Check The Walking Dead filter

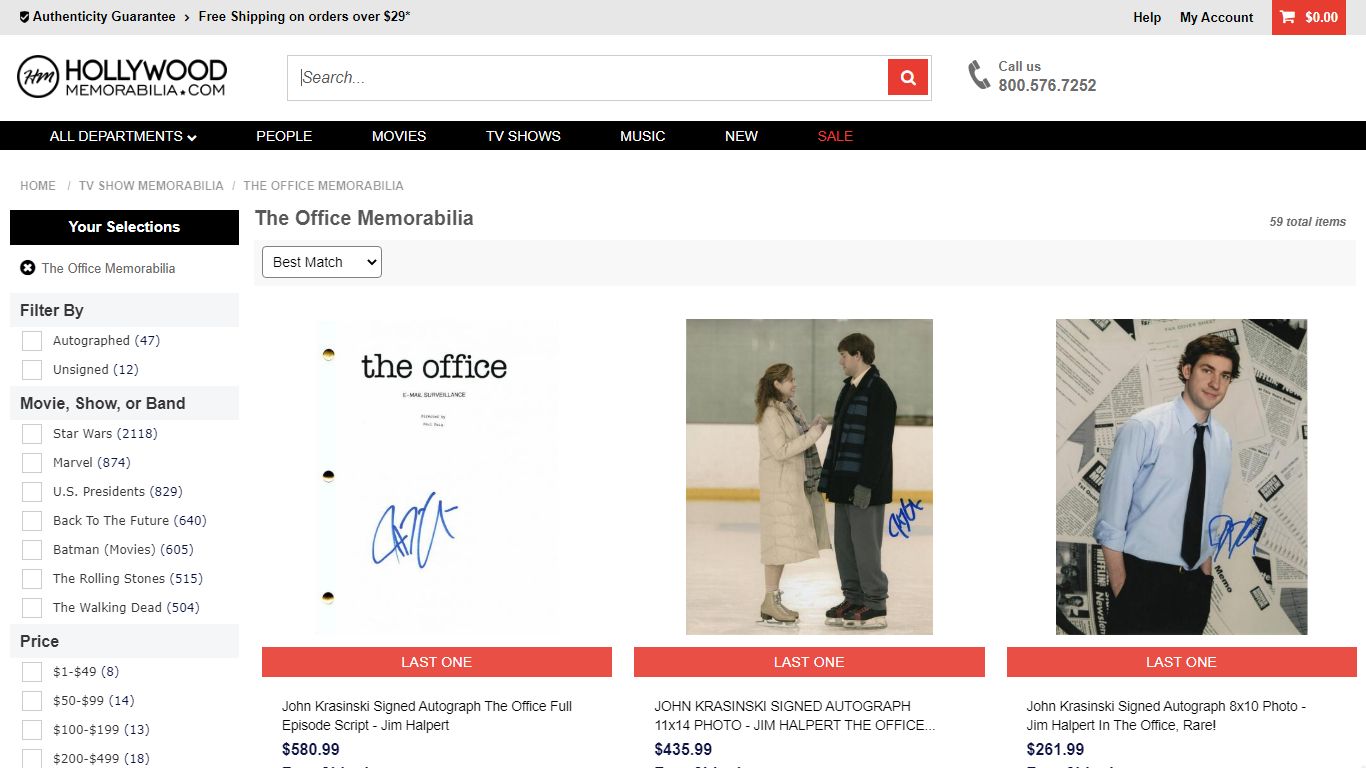click(x=32, y=608)
